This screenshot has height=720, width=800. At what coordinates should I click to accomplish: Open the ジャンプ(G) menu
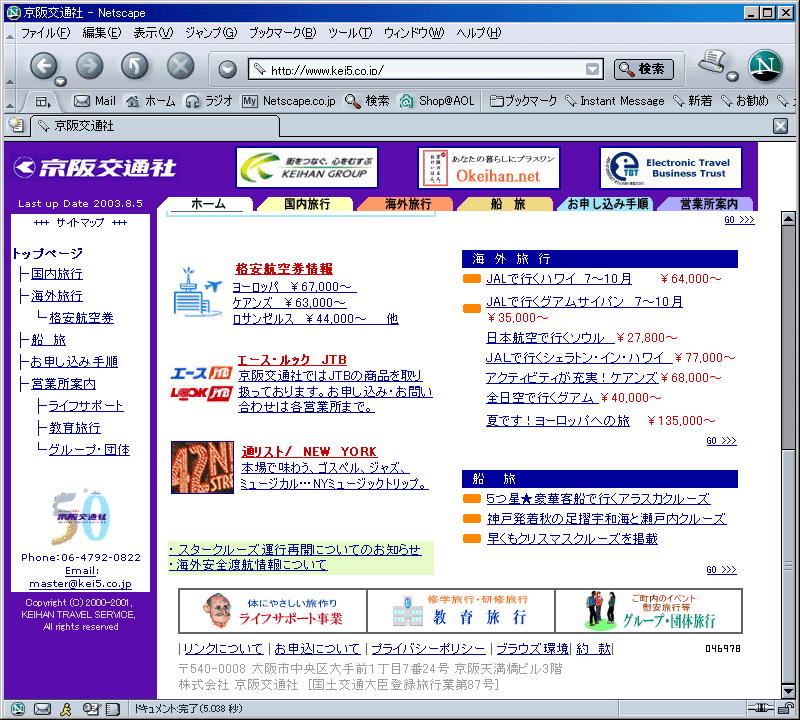click(211, 33)
